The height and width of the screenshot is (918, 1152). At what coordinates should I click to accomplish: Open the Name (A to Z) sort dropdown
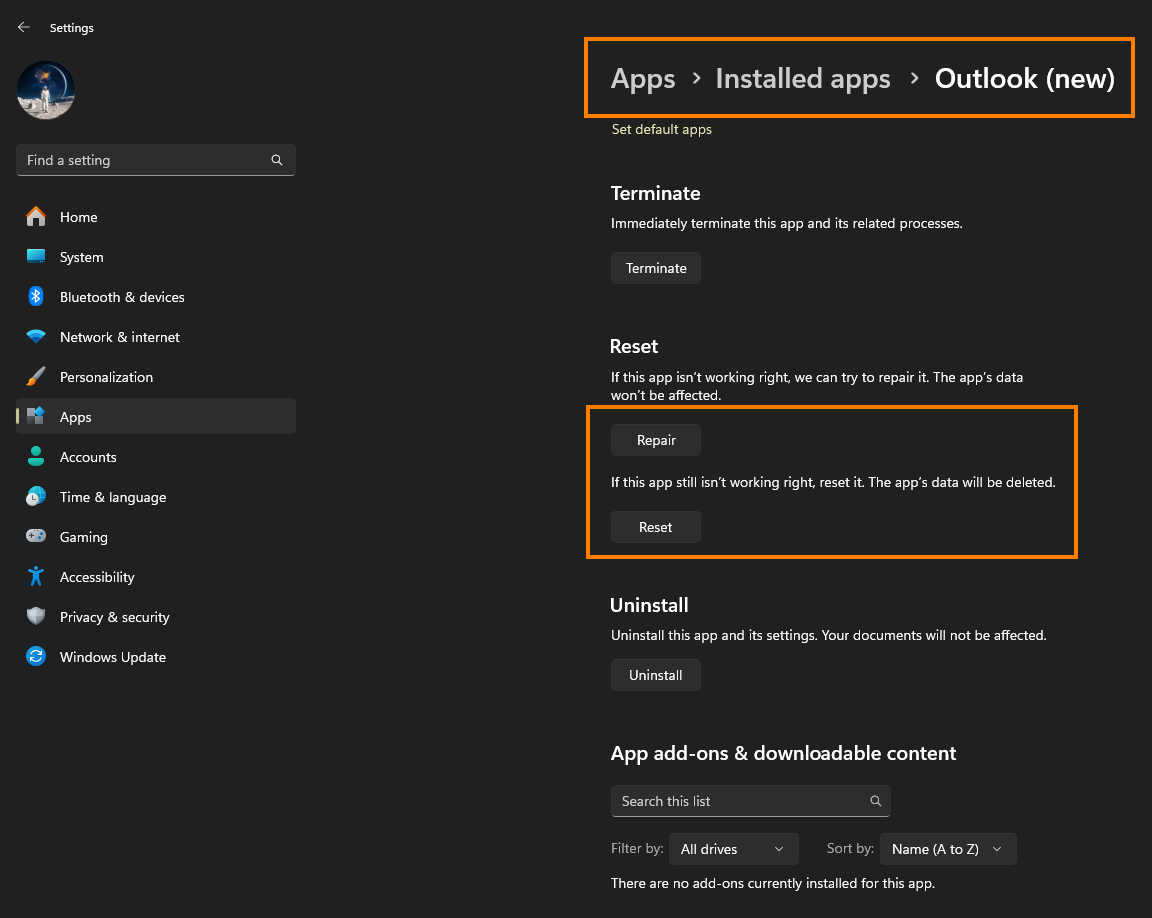tap(948, 849)
